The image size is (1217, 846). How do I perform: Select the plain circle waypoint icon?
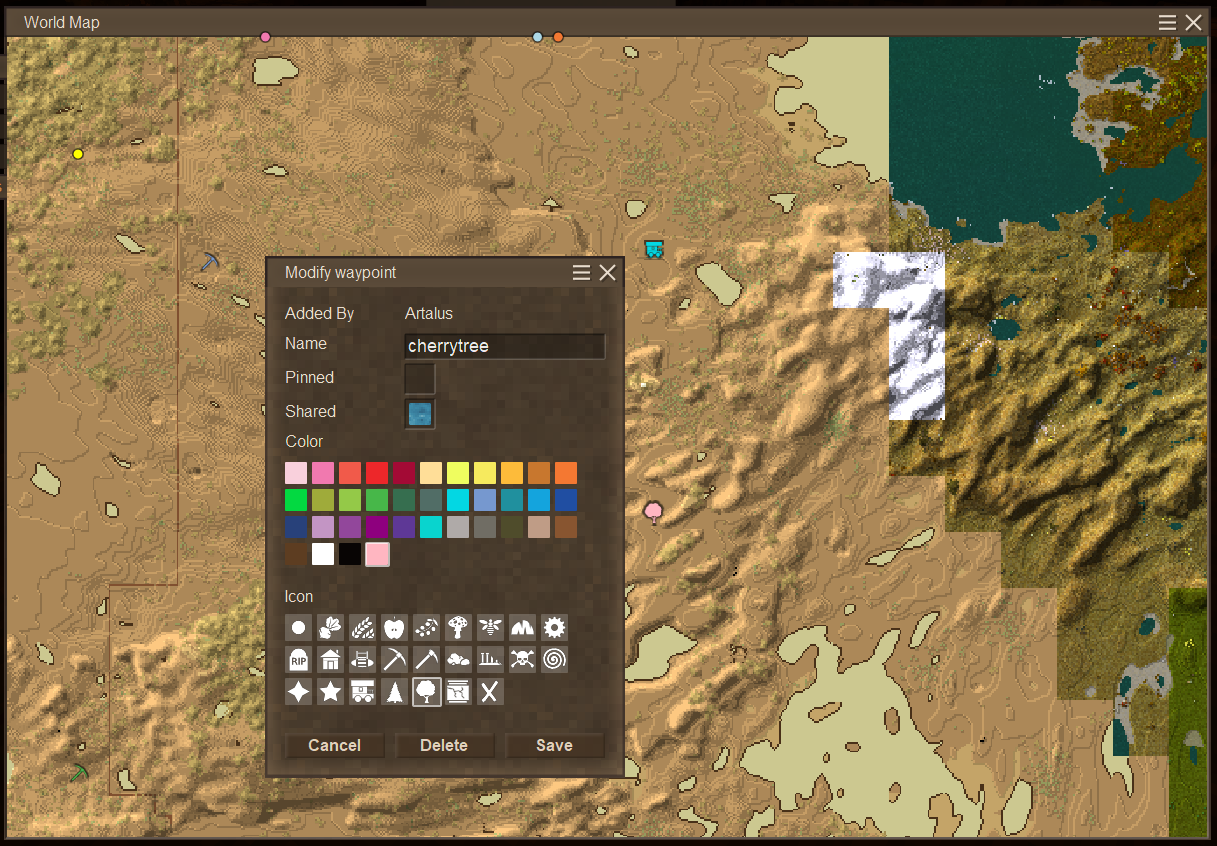[x=298, y=628]
